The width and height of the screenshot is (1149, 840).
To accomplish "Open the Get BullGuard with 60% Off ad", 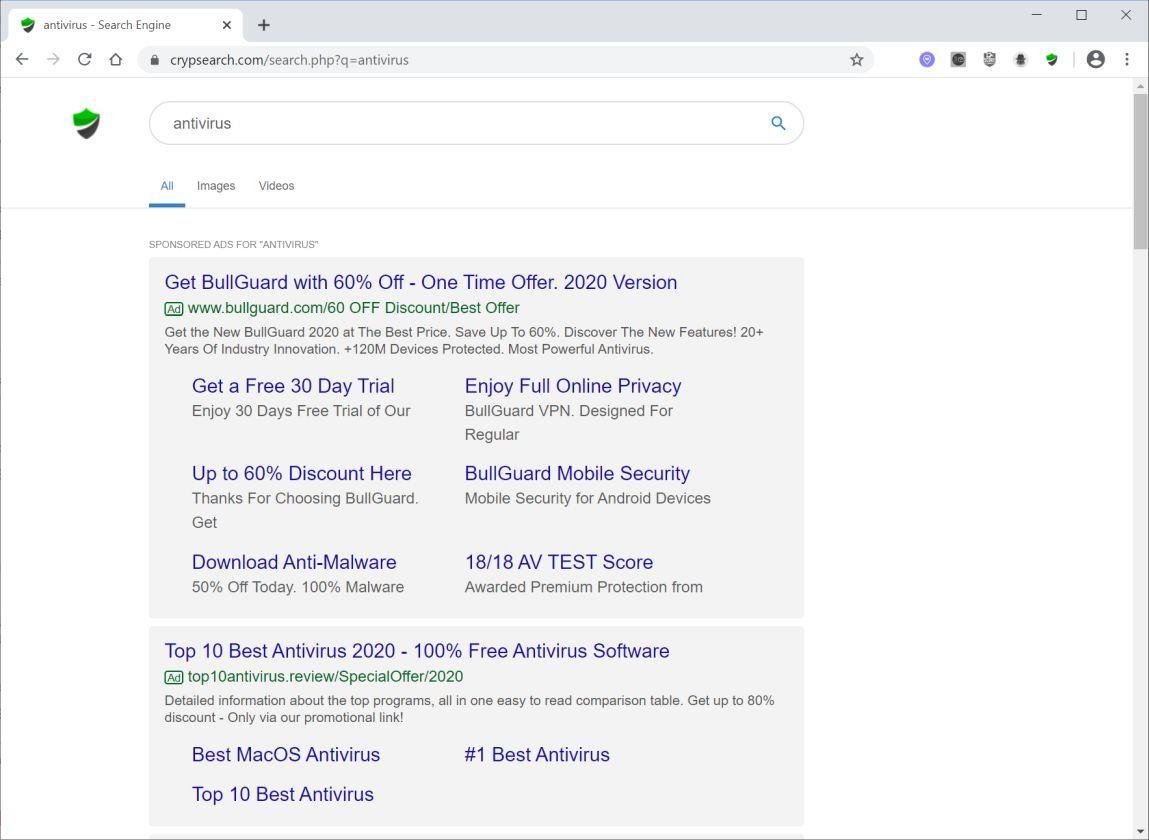I will (x=421, y=283).
